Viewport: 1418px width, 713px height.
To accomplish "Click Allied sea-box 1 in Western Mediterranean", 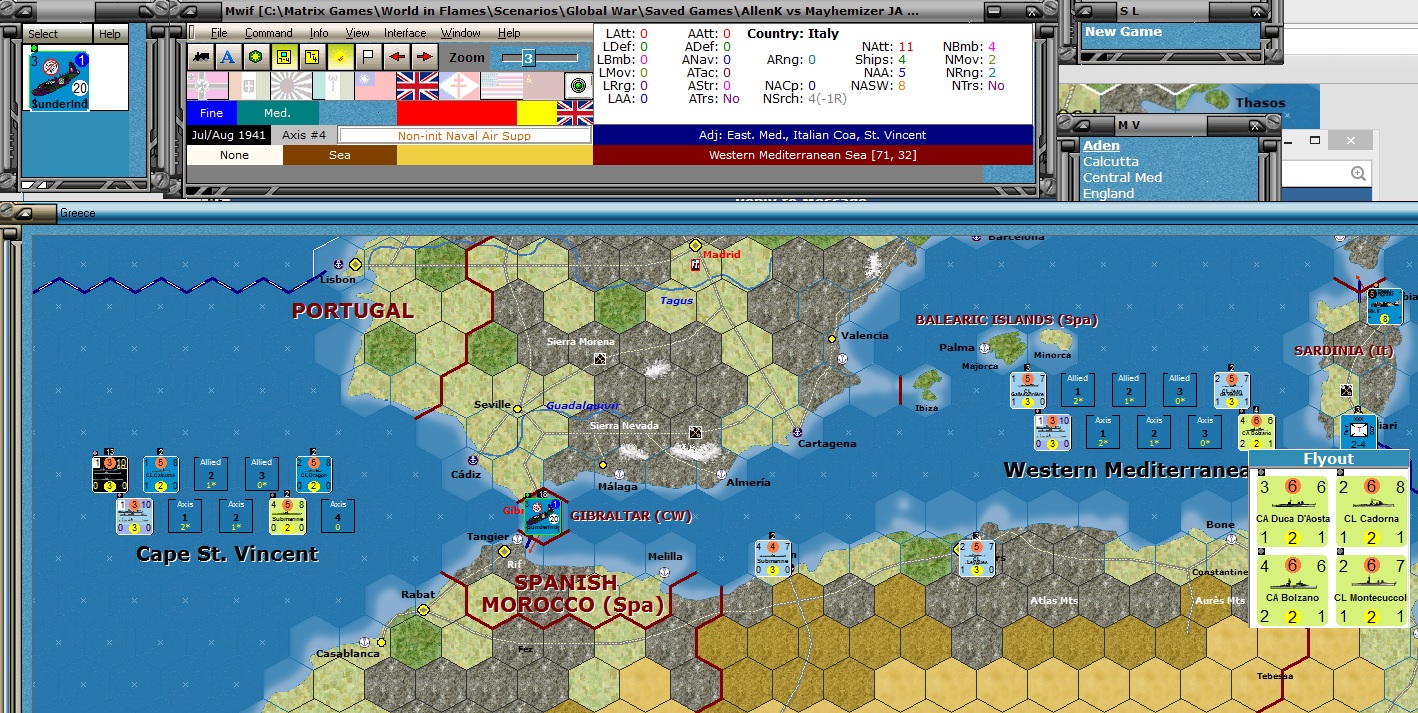I will (1077, 390).
